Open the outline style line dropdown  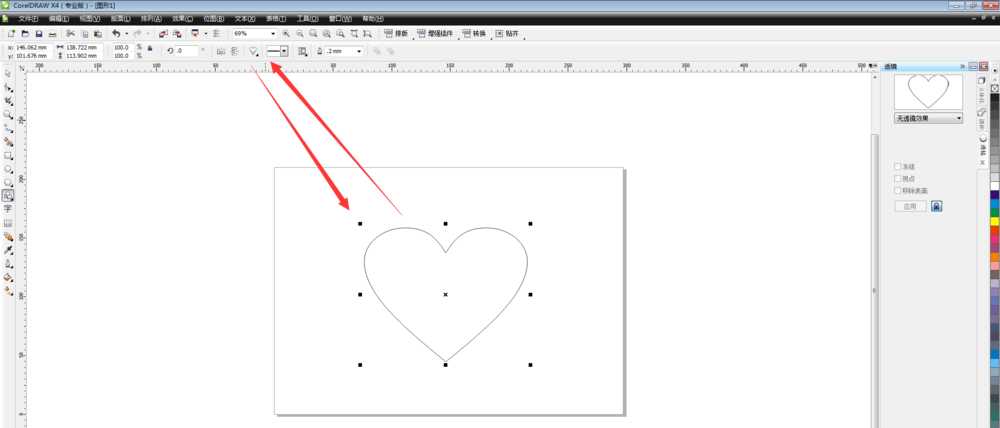click(x=284, y=50)
